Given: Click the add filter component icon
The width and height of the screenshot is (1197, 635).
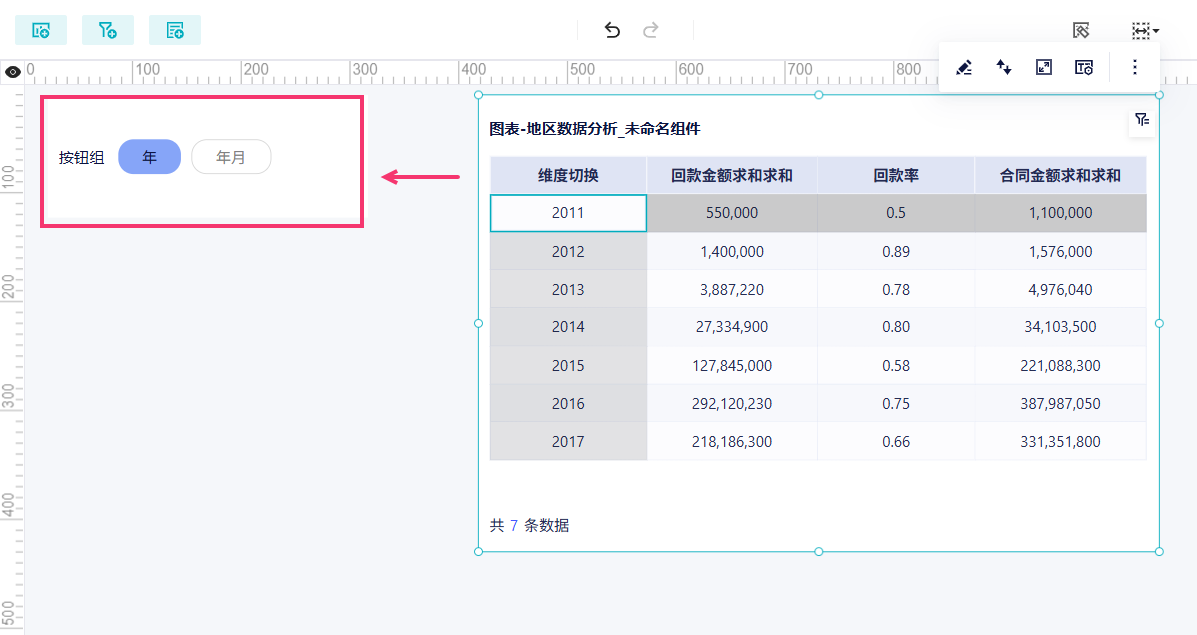Looking at the screenshot, I should (x=108, y=31).
